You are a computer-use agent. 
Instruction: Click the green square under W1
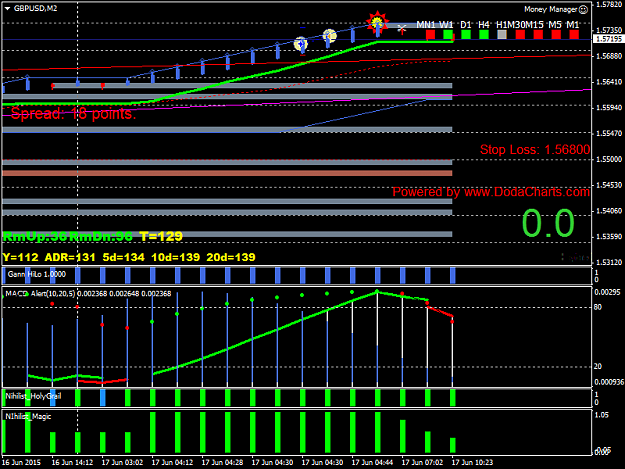coord(448,35)
